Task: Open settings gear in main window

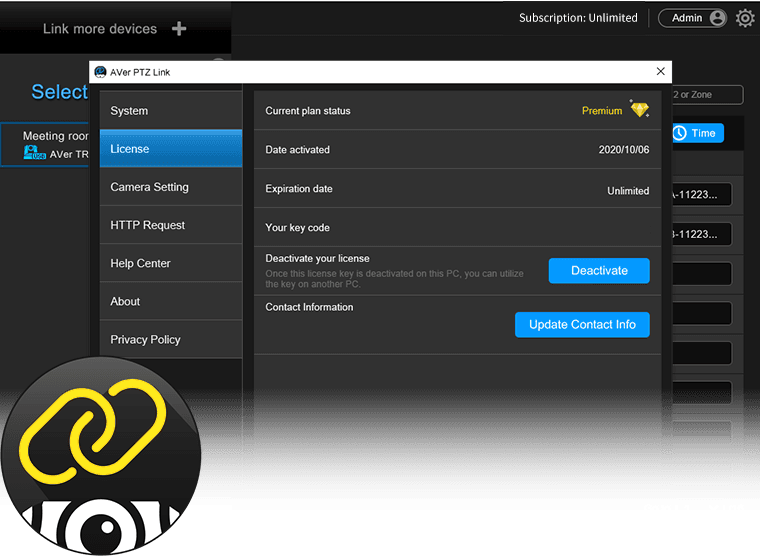Action: click(745, 18)
